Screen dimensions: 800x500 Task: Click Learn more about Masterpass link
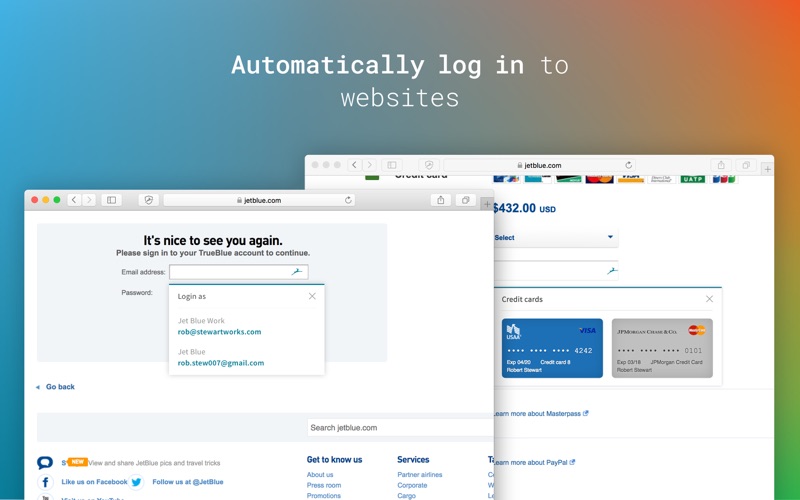541,413
